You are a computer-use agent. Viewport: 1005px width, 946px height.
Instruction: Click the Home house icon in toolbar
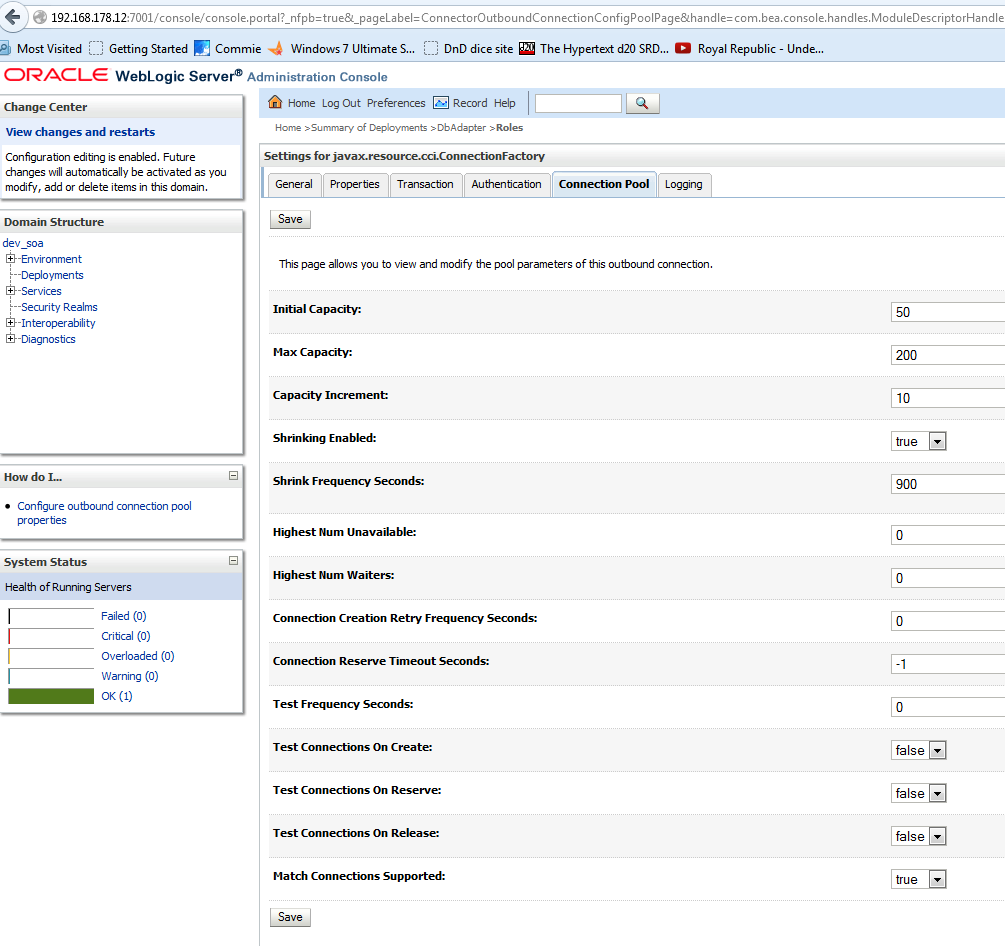coord(275,102)
